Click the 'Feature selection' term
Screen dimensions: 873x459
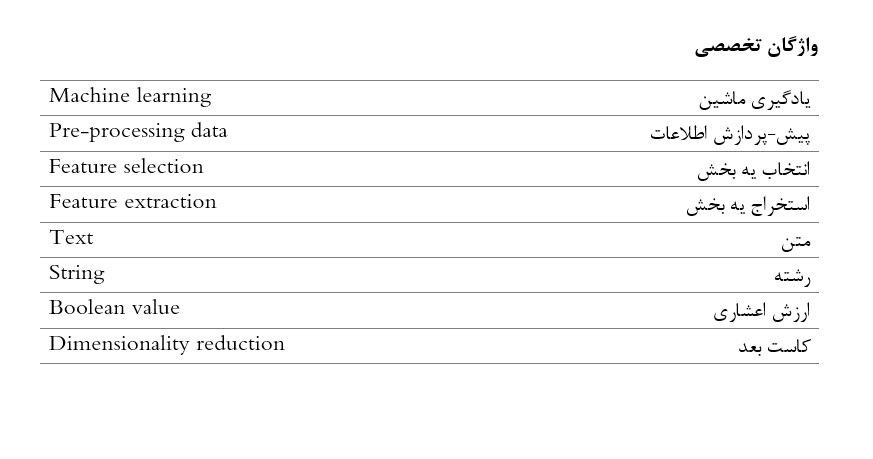[126, 167]
